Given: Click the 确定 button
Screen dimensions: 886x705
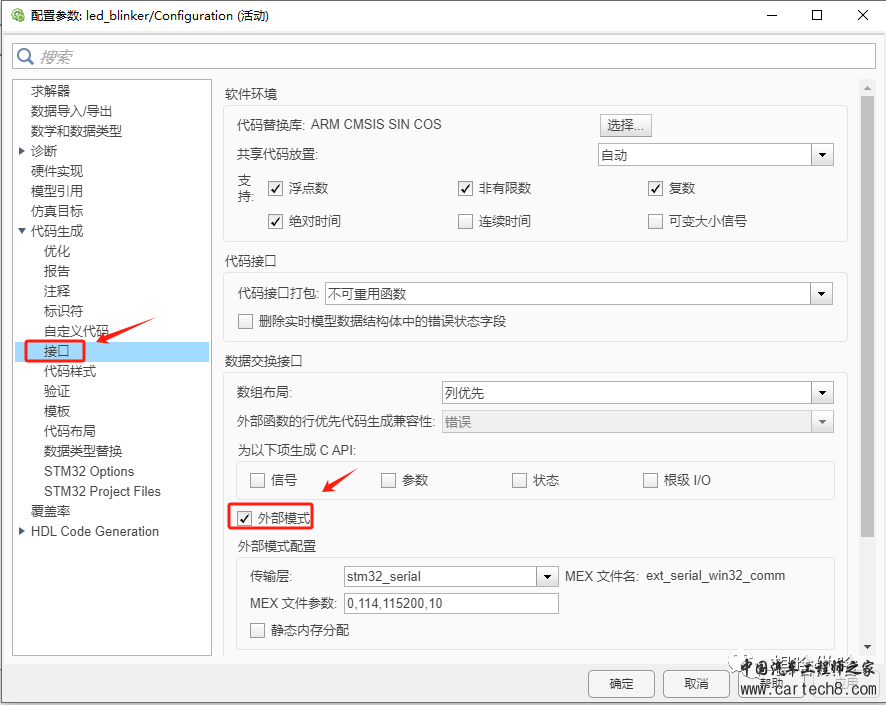Looking at the screenshot, I should point(621,684).
